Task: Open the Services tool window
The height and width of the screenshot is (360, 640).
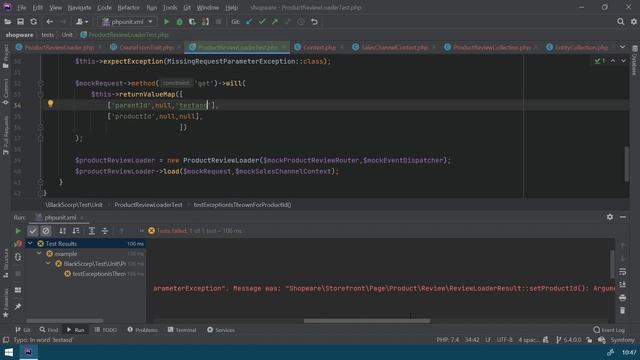Action: 221,330
